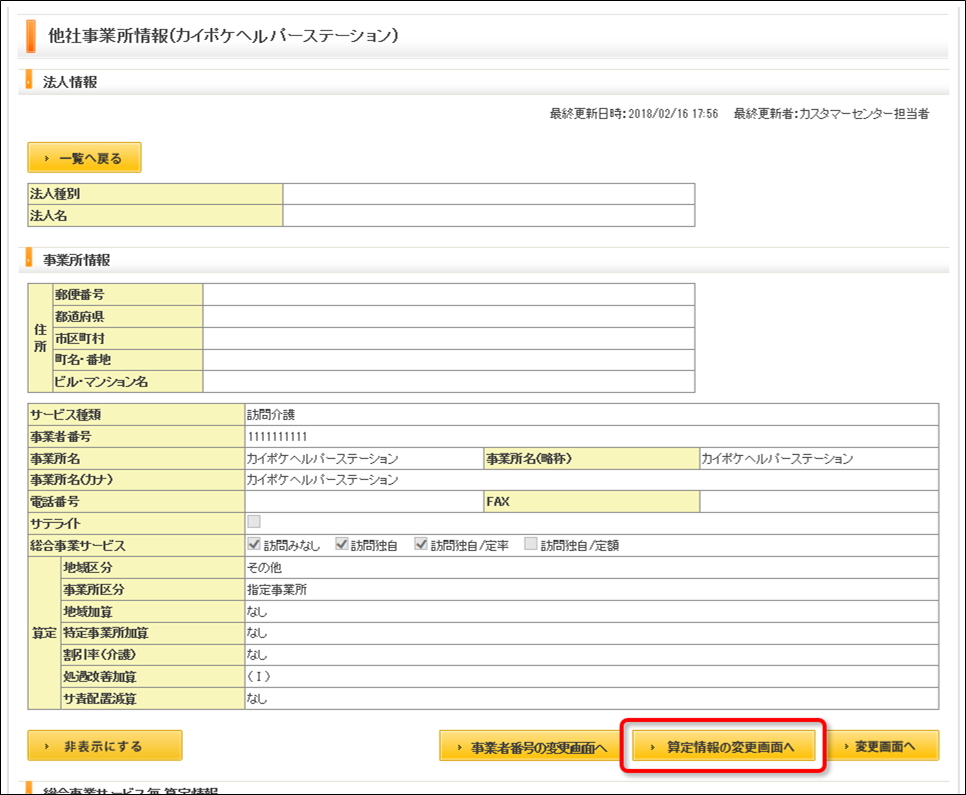Click the 事業所名(略称) label cell

[592, 459]
